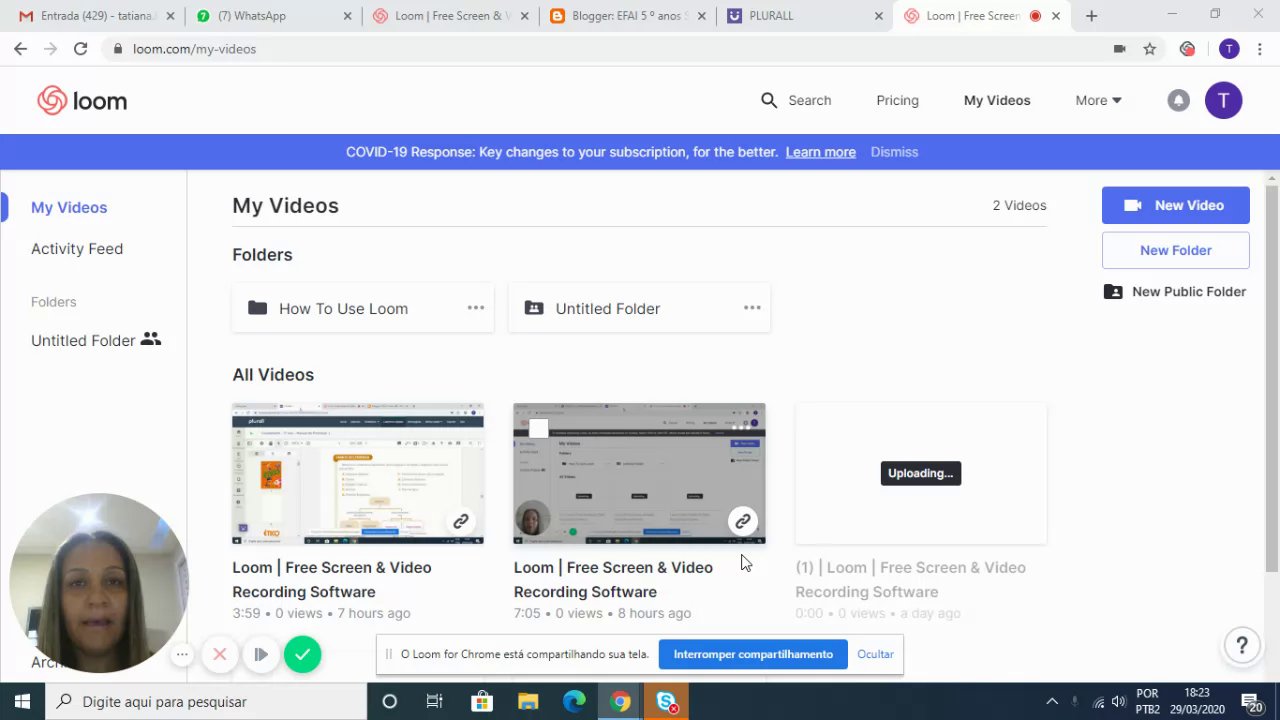The width and height of the screenshot is (1280, 720).
Task: Click the New Video button
Action: (1175, 205)
